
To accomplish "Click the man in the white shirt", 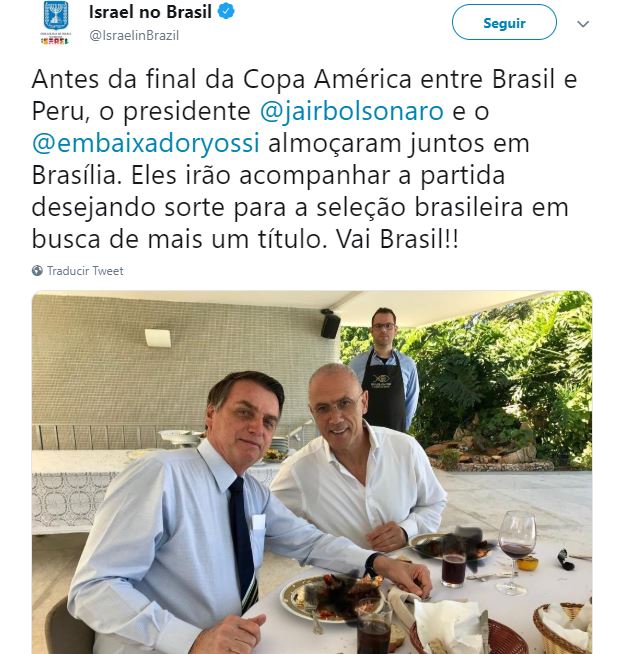I will pos(359,459).
